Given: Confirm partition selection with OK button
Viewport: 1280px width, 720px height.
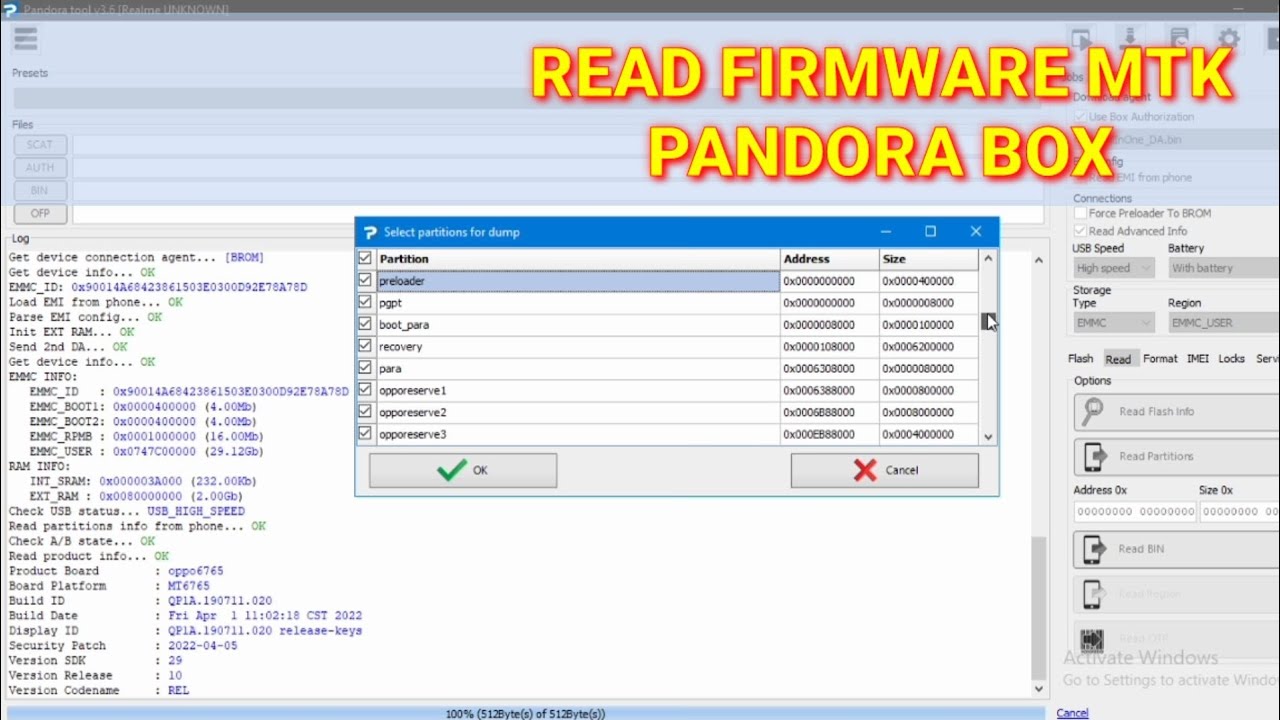Looking at the screenshot, I should tap(463, 470).
